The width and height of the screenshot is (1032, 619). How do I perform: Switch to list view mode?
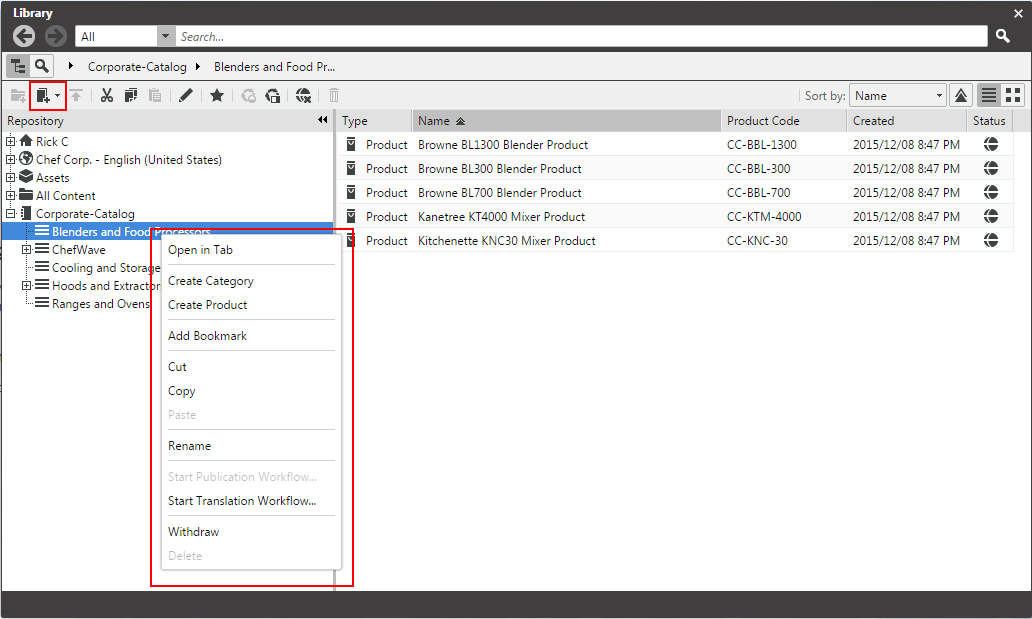pyautogui.click(x=988, y=96)
